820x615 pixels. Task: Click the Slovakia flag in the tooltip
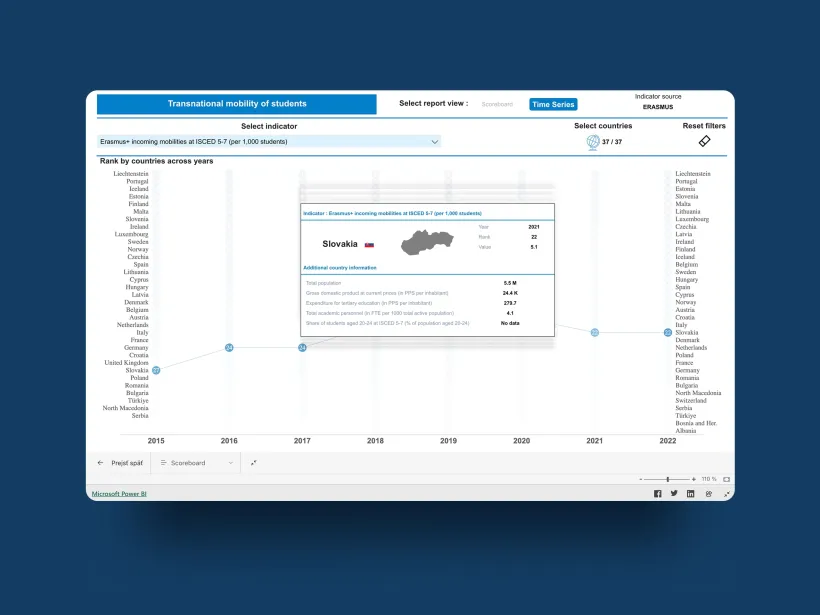tap(369, 243)
